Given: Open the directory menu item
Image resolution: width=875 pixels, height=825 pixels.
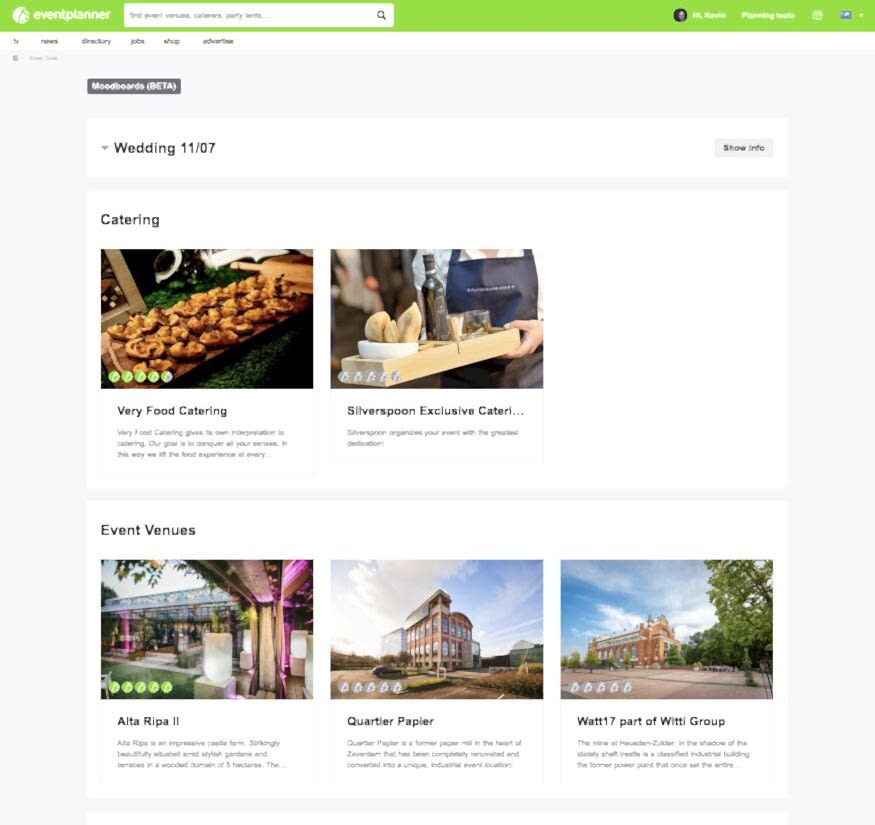Looking at the screenshot, I should [96, 41].
